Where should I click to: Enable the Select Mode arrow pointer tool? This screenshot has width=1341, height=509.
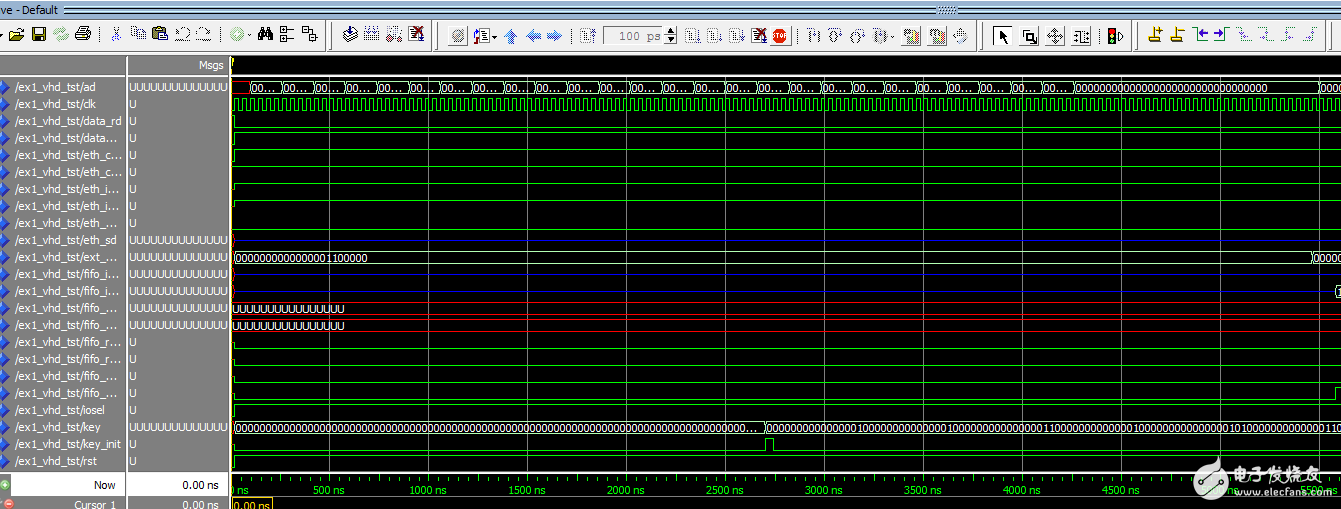1003,36
